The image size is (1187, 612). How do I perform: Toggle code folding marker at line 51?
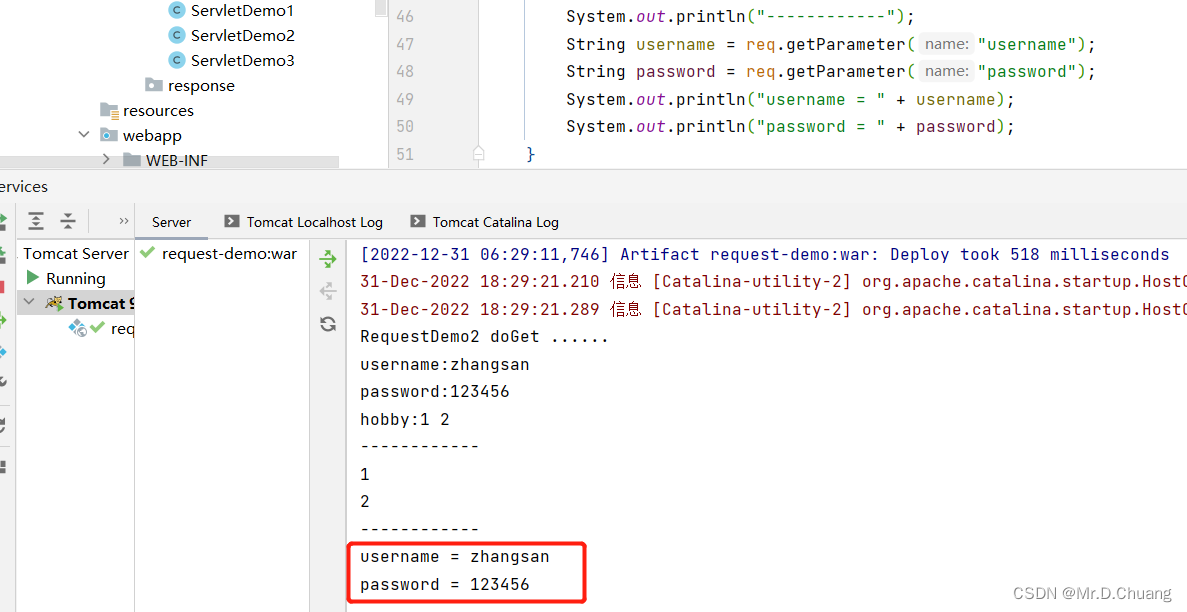coord(478,154)
